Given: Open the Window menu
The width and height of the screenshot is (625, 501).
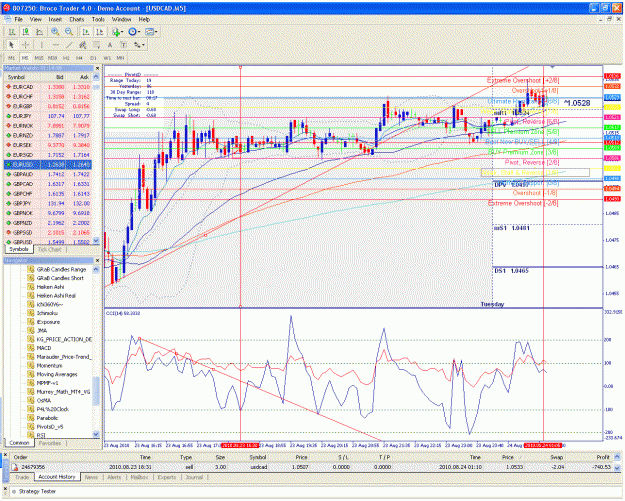Looking at the screenshot, I should pyautogui.click(x=121, y=19).
